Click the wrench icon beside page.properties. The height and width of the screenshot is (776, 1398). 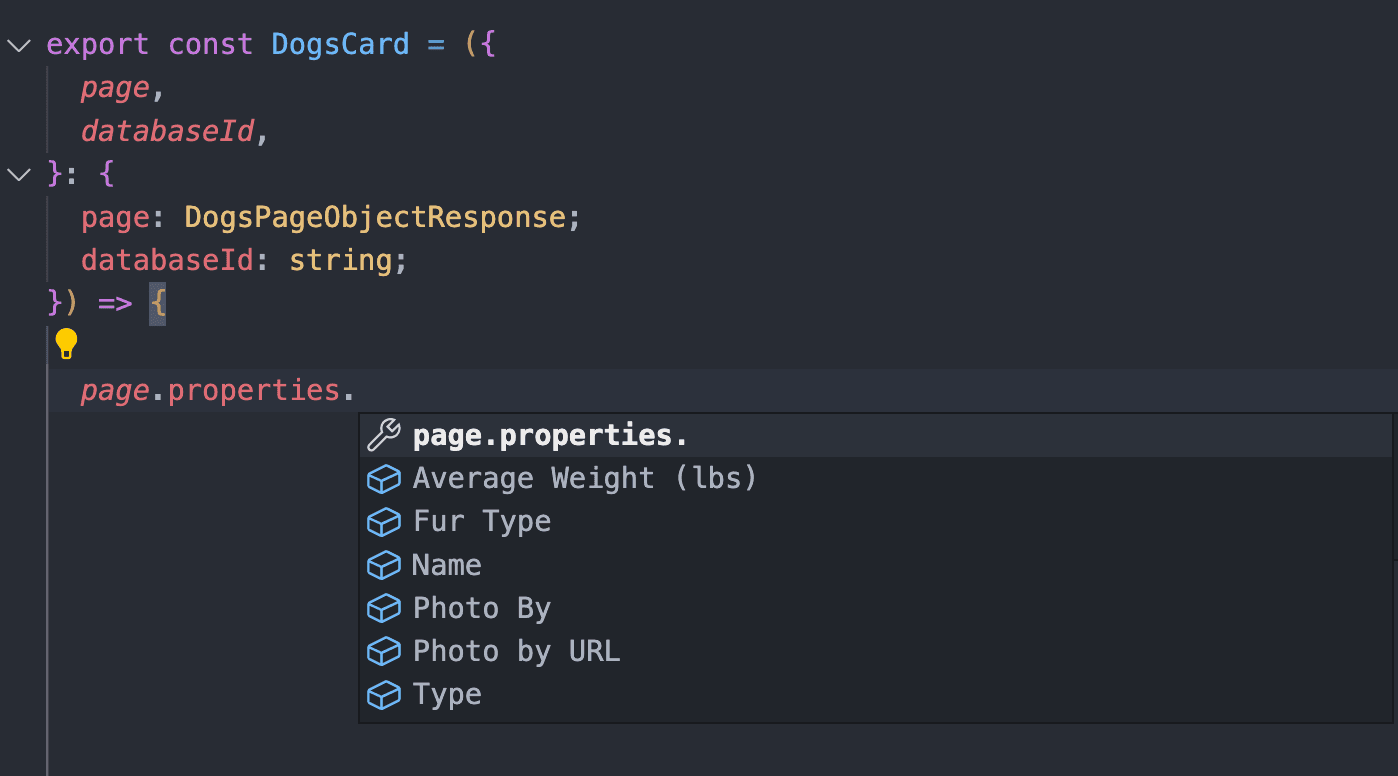pos(384,436)
